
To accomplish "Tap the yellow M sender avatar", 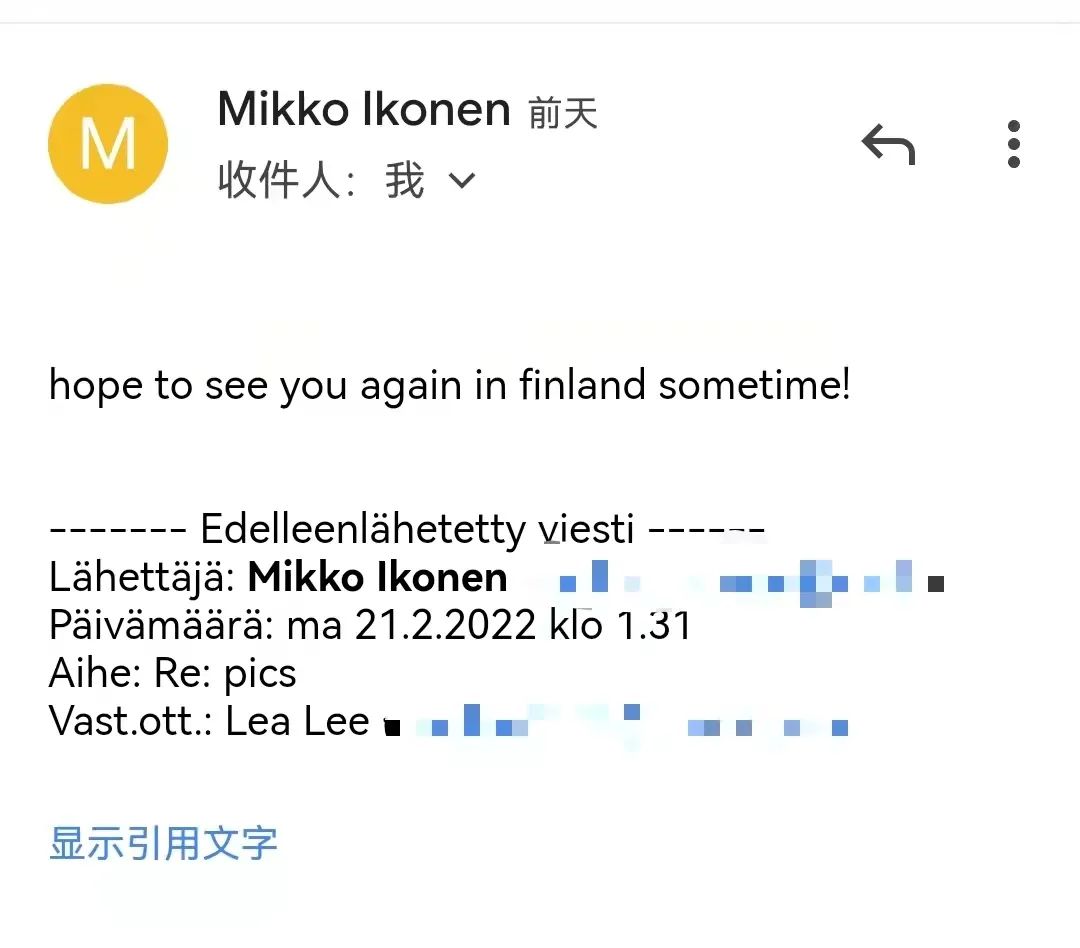I will 108,144.
